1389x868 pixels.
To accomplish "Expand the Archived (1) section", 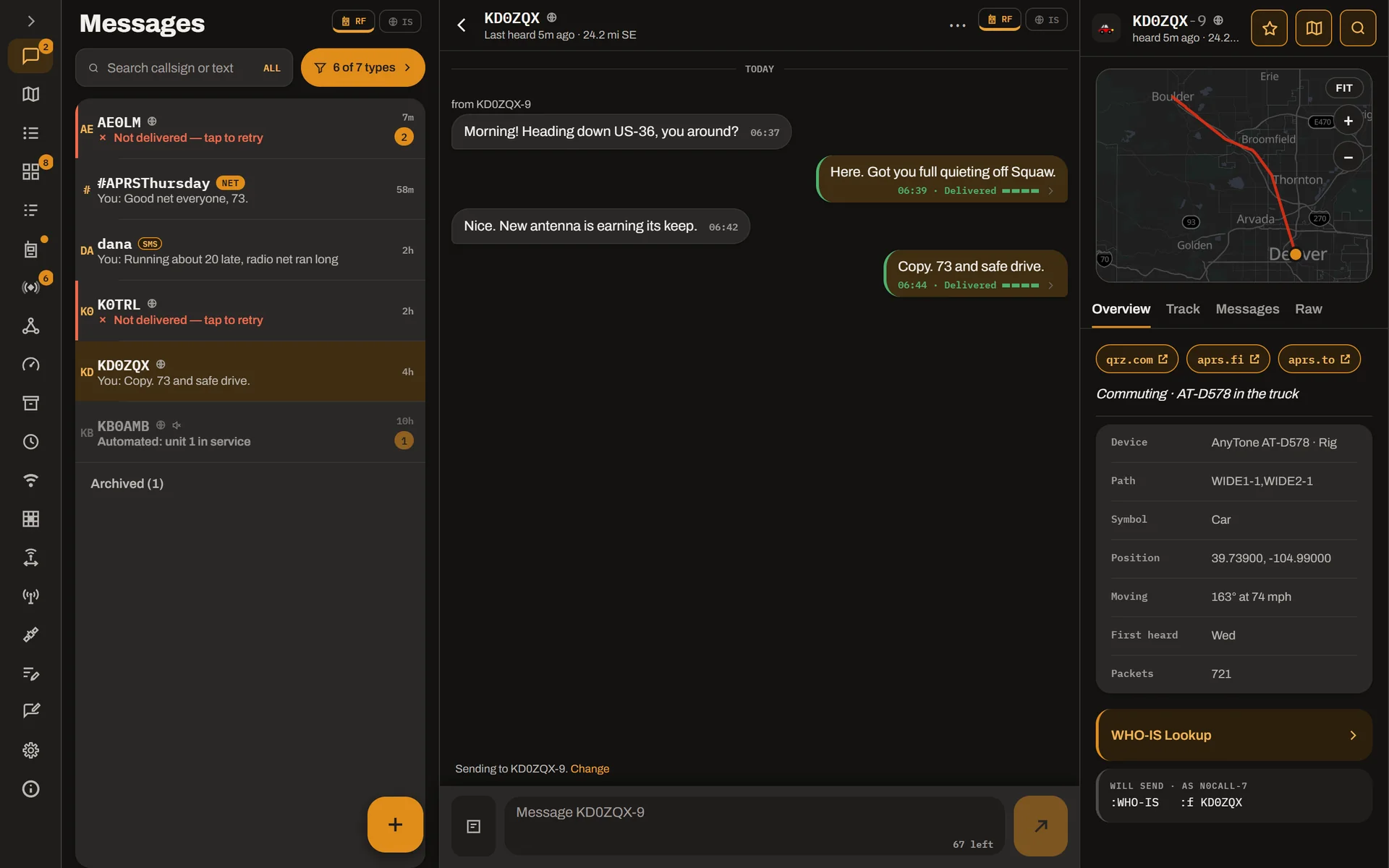I will [x=127, y=483].
